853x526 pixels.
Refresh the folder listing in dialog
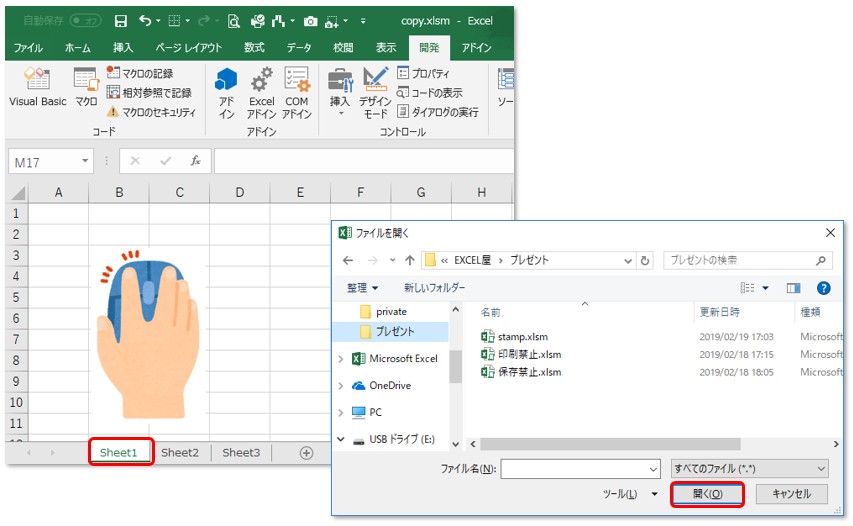point(645,261)
